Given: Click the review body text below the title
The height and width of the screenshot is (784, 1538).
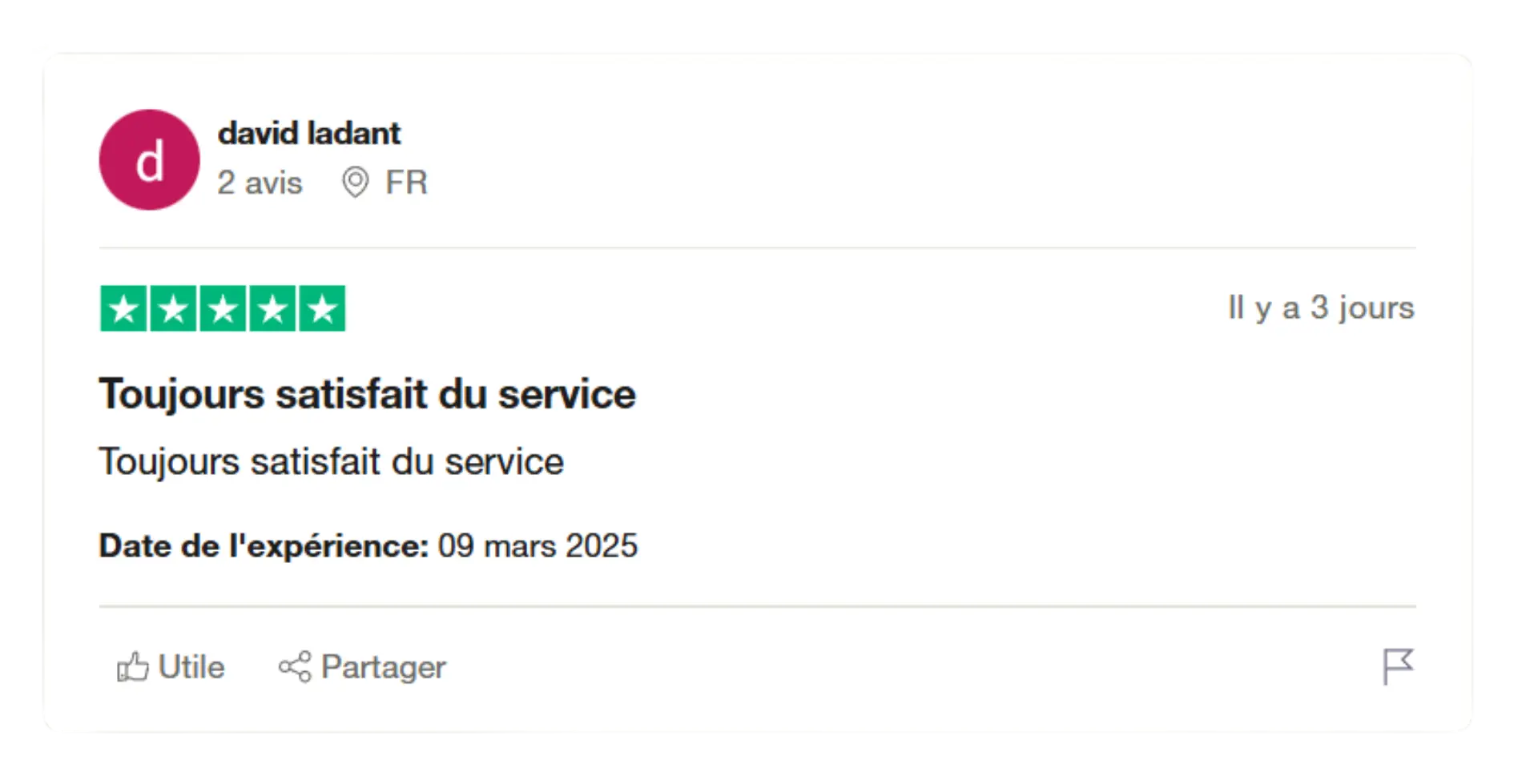Looking at the screenshot, I should [331, 462].
